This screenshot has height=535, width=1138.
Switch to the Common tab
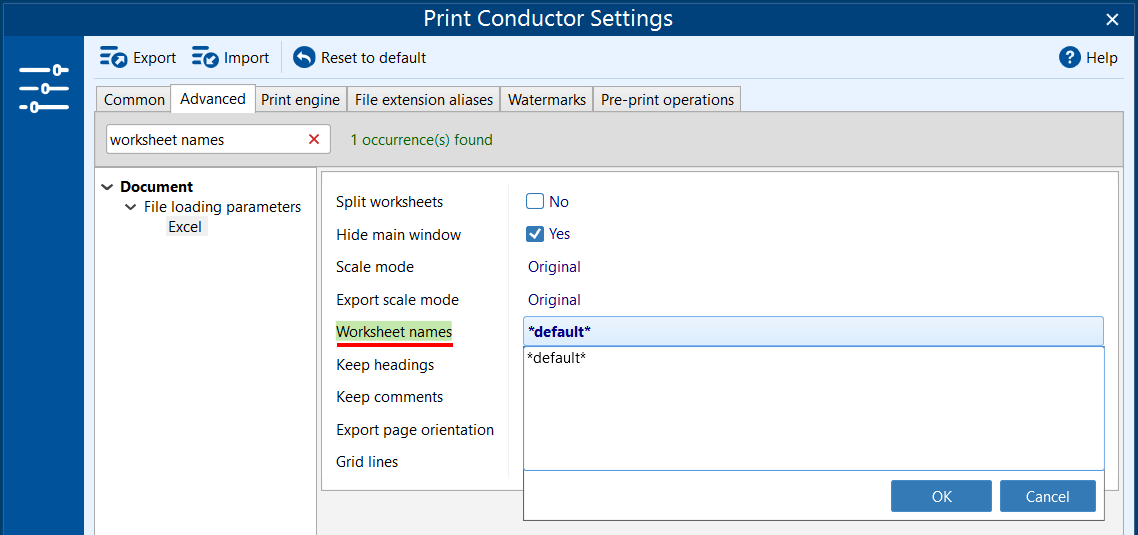click(134, 100)
